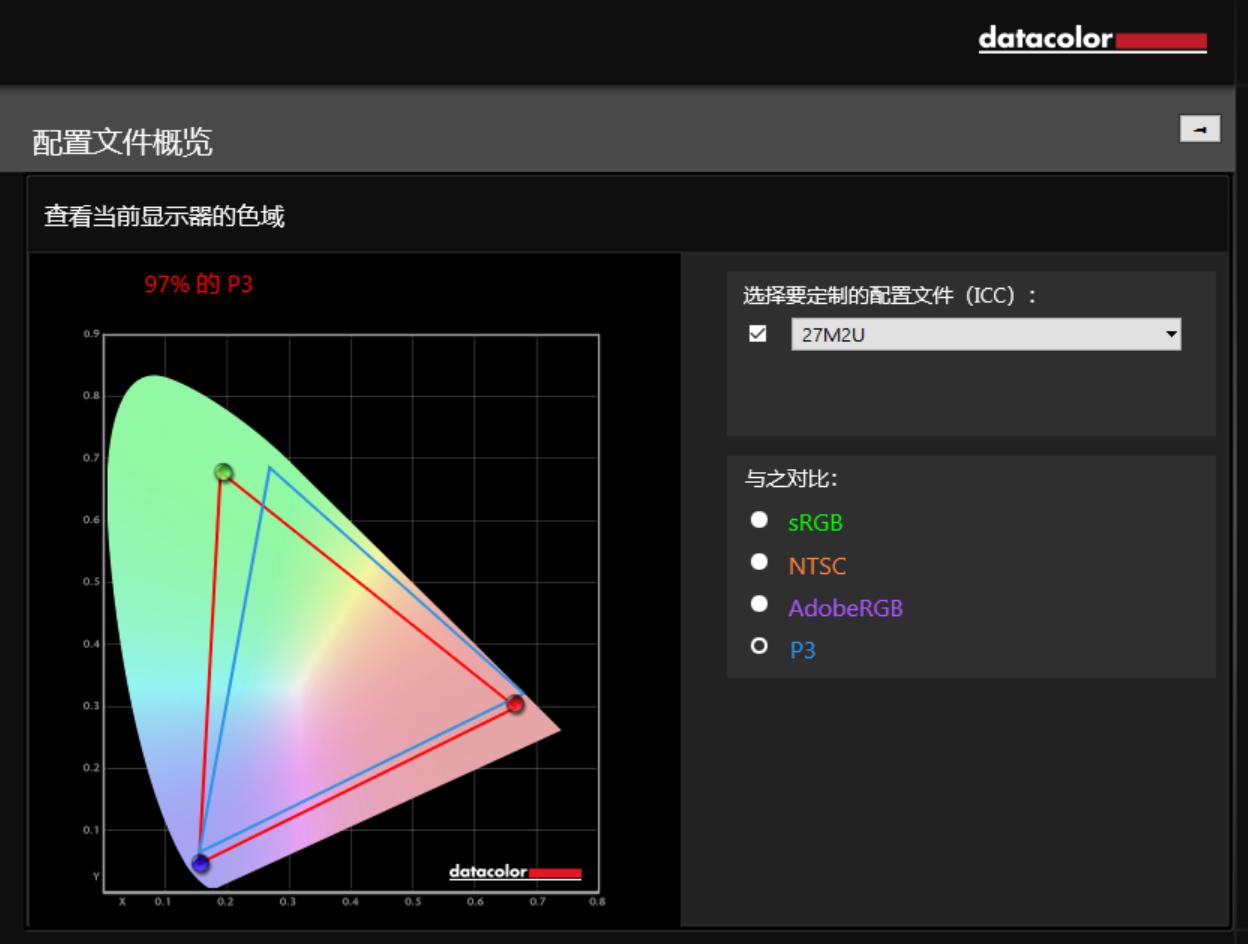The image size is (1248, 944).
Task: Click the sRGB label text
Action: 815,522
